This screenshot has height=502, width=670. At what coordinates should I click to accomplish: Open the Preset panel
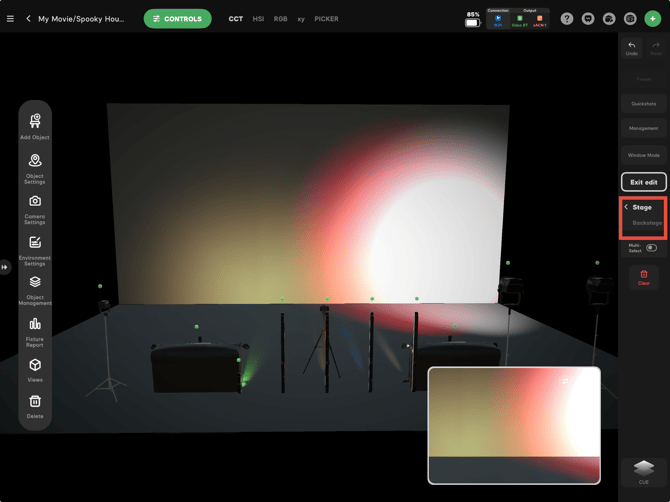(x=644, y=79)
